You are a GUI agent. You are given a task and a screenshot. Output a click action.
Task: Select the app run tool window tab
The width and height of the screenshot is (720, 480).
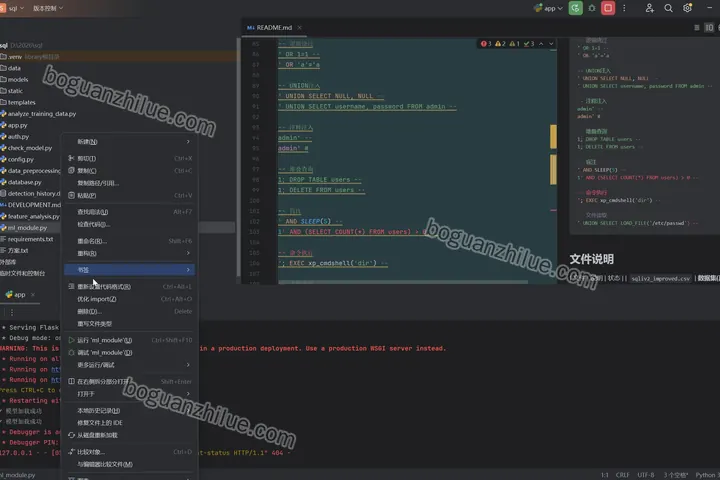coord(18,294)
